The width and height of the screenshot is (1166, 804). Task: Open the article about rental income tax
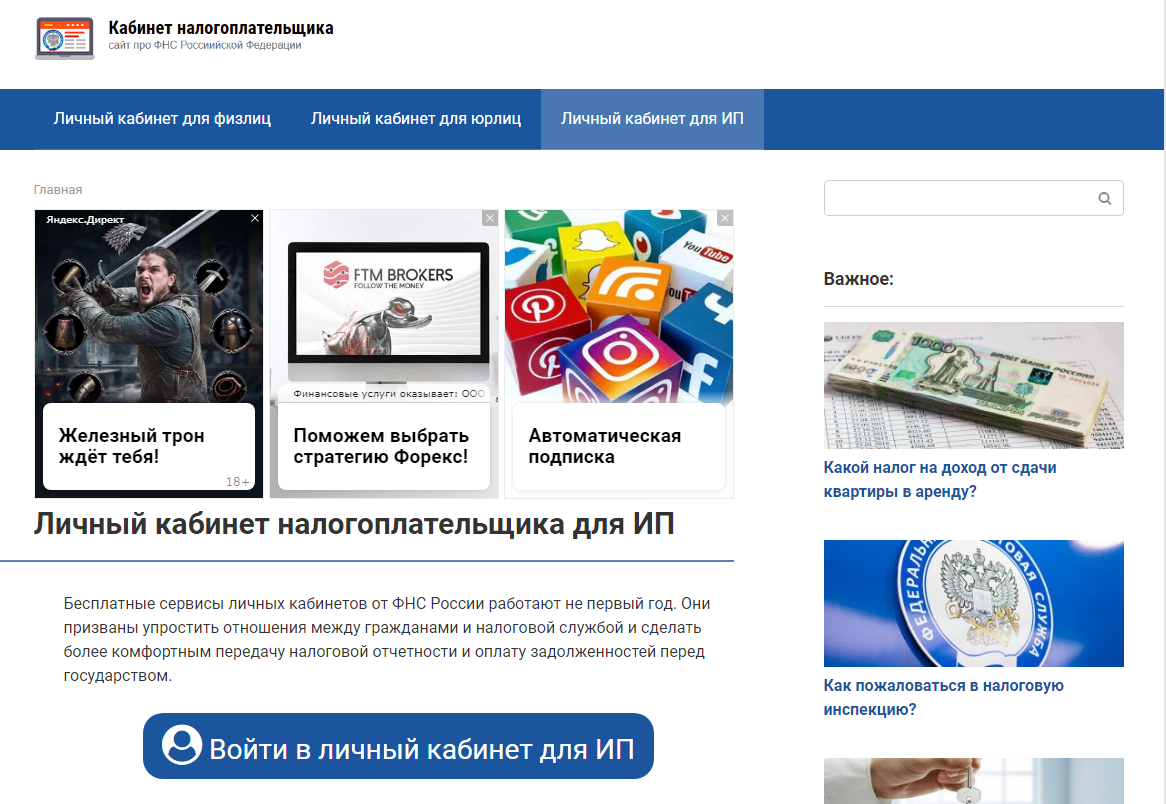pos(940,478)
